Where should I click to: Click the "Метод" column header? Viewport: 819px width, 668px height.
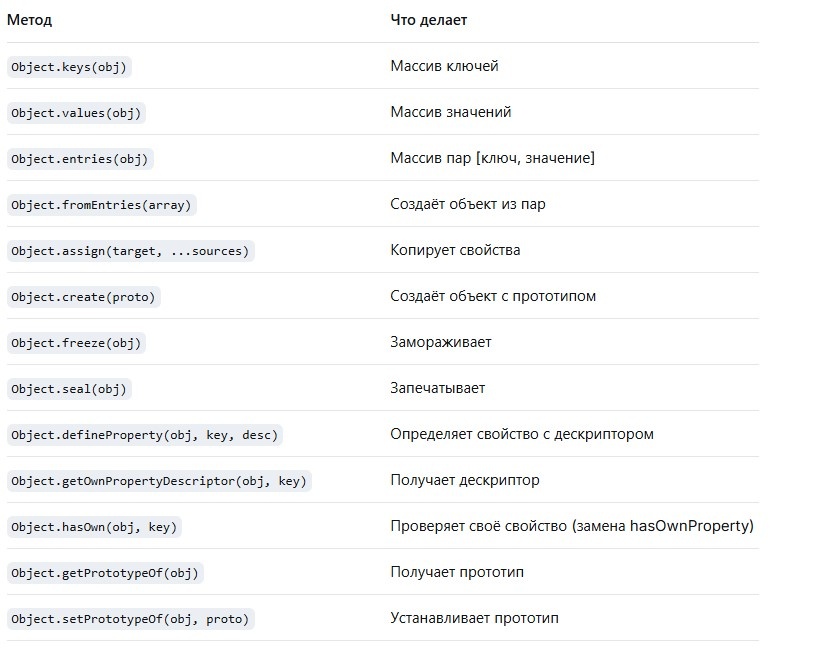tap(30, 20)
